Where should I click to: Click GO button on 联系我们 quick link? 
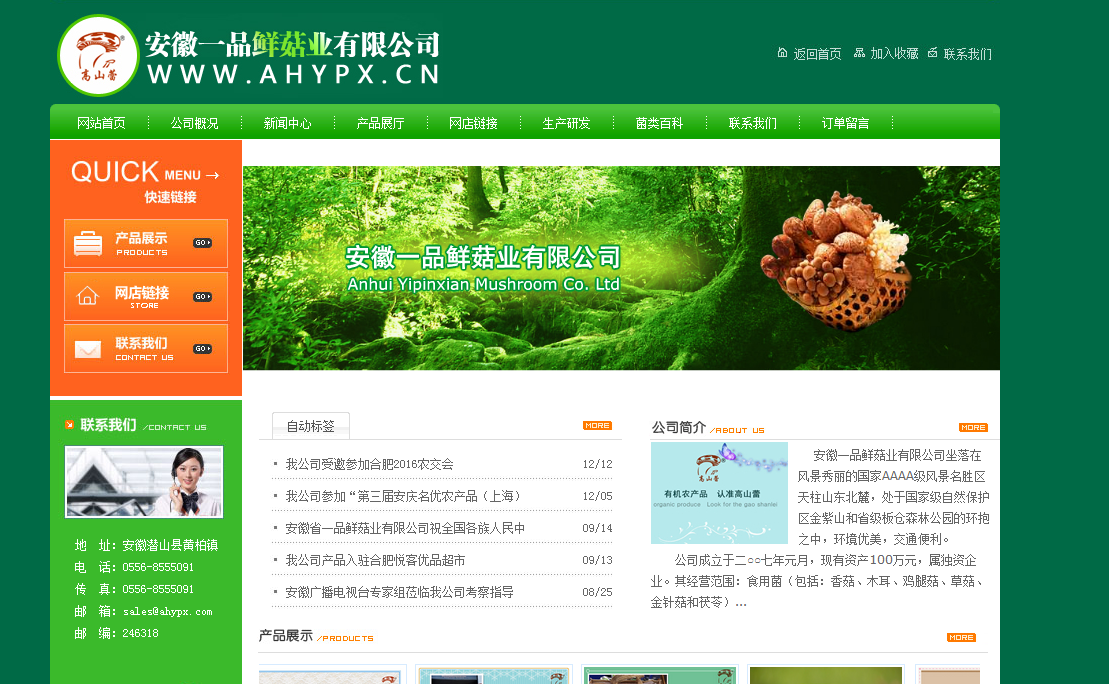(202, 349)
